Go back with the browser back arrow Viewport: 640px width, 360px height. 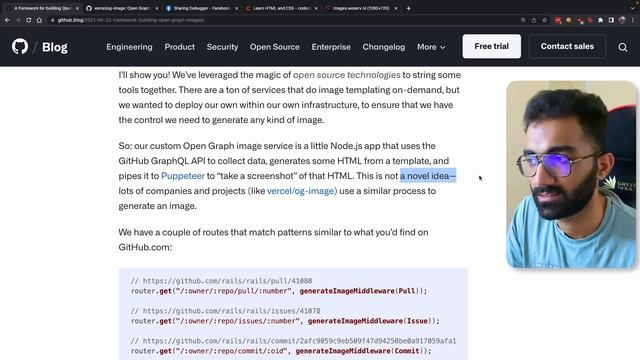click(7, 20)
